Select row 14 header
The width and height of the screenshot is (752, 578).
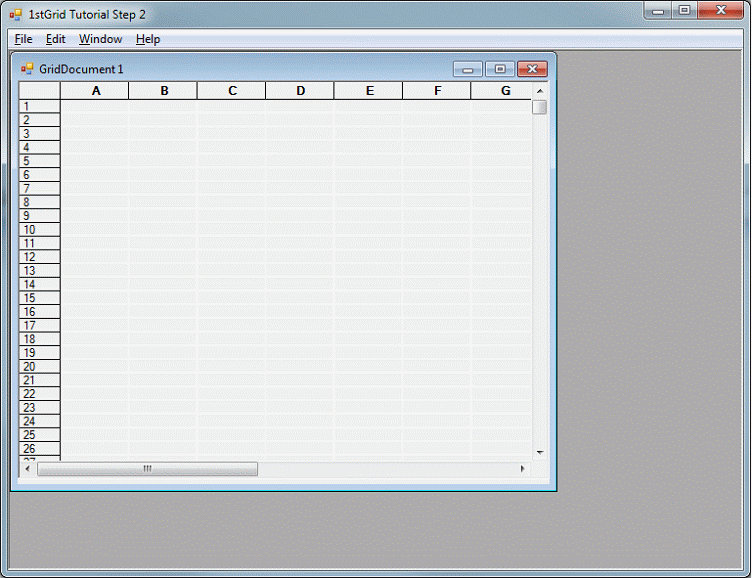pyautogui.click(x=40, y=284)
